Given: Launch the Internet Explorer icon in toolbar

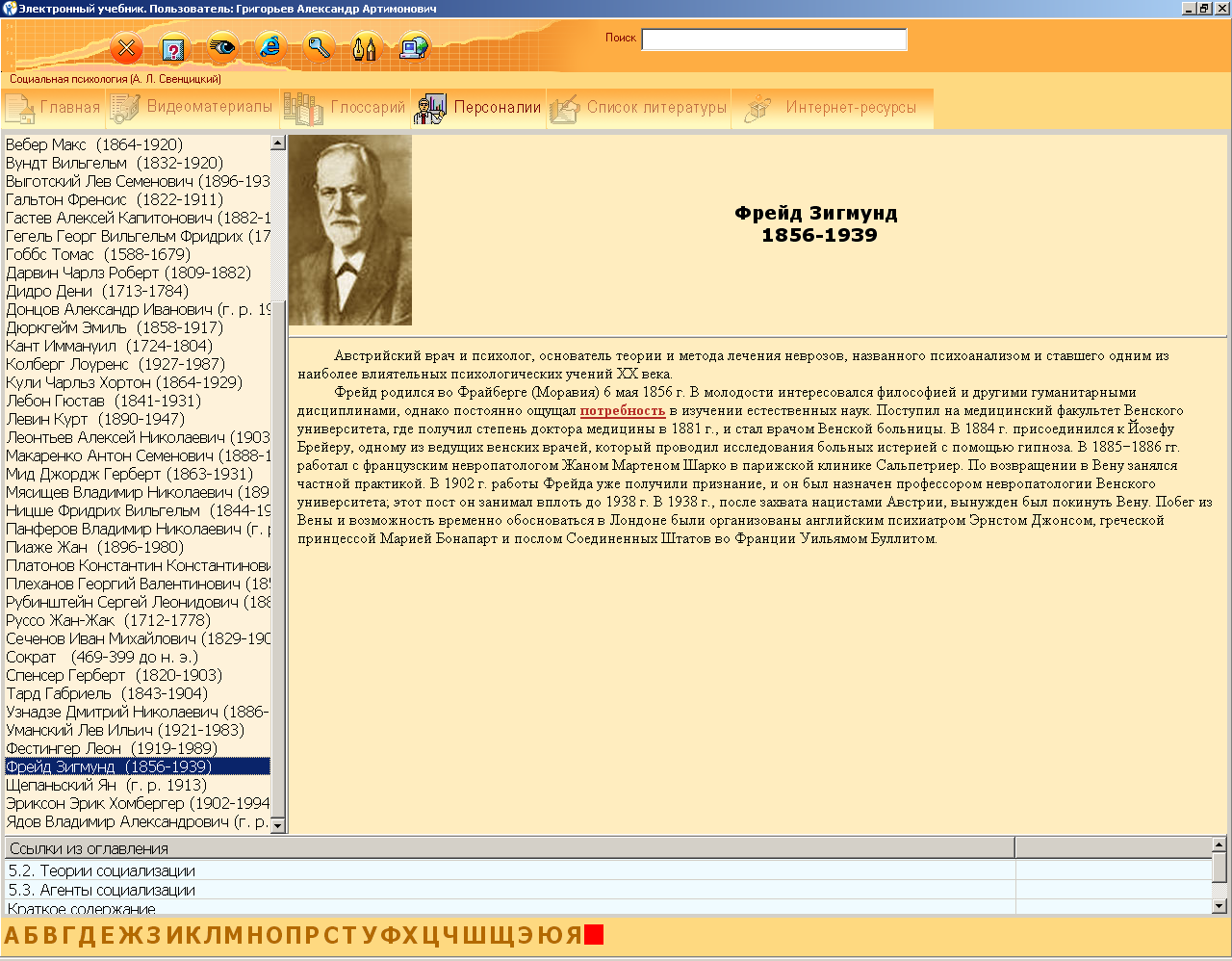Looking at the screenshot, I should pyautogui.click(x=270, y=46).
